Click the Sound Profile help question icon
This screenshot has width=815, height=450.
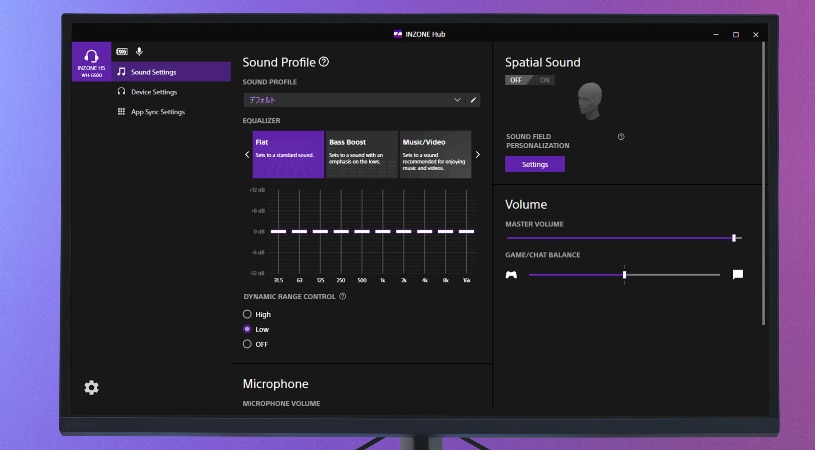[x=324, y=62]
